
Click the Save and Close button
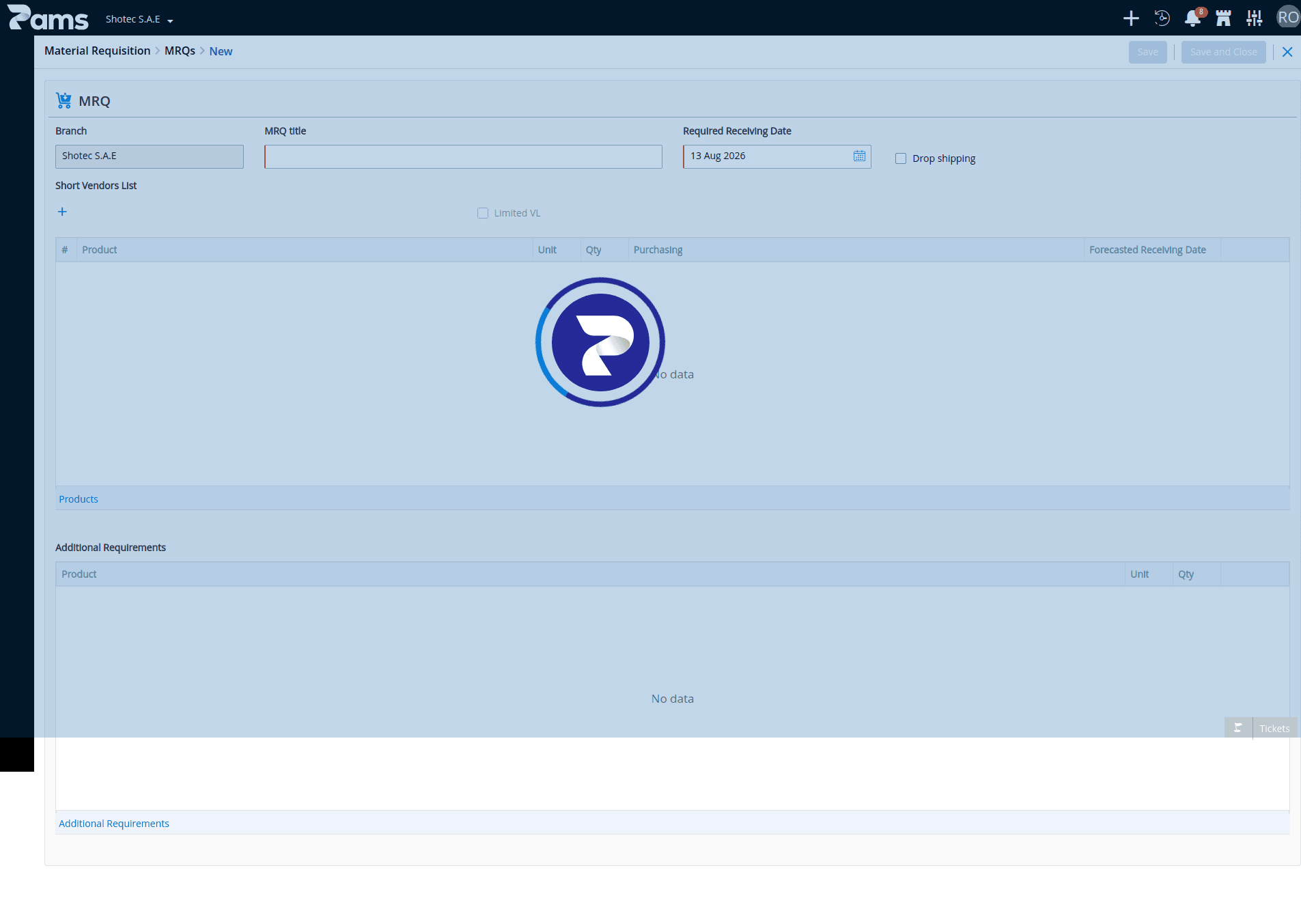coord(1223,52)
